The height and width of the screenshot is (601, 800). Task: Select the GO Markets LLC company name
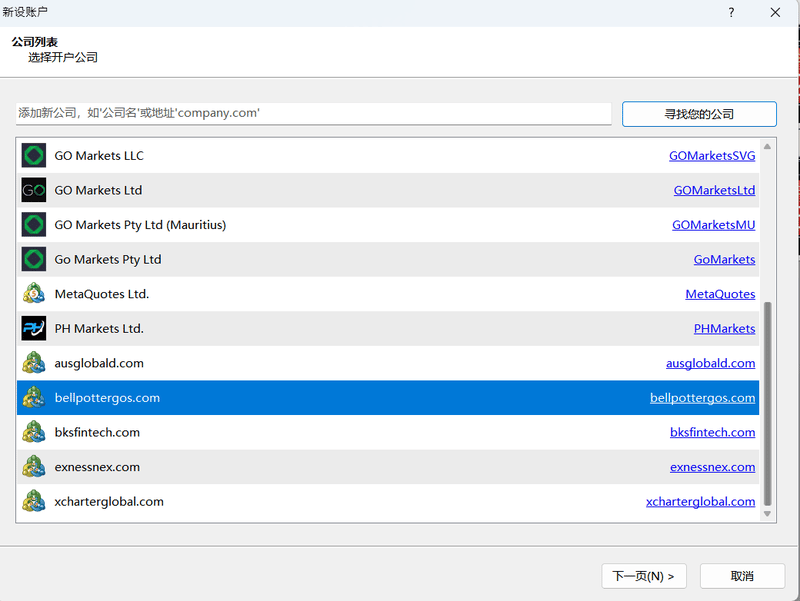click(x=99, y=156)
